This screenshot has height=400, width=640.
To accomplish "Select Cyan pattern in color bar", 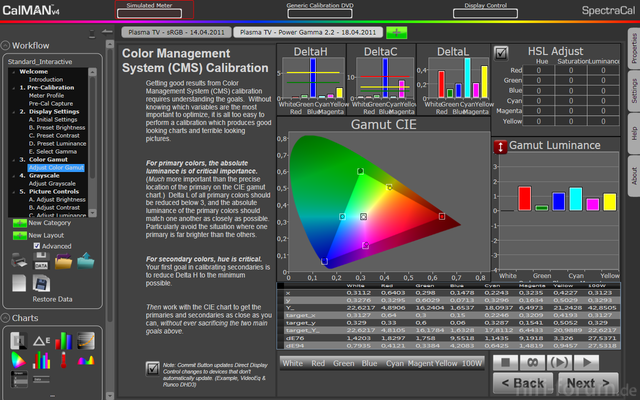I will [x=395, y=363].
